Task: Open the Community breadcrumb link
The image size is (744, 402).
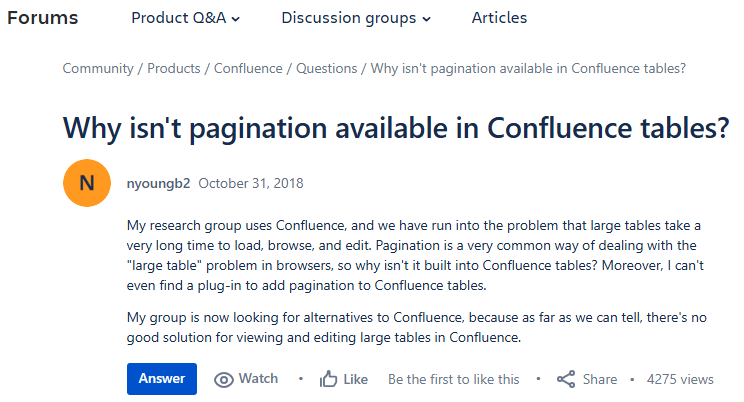Action: pos(98,69)
